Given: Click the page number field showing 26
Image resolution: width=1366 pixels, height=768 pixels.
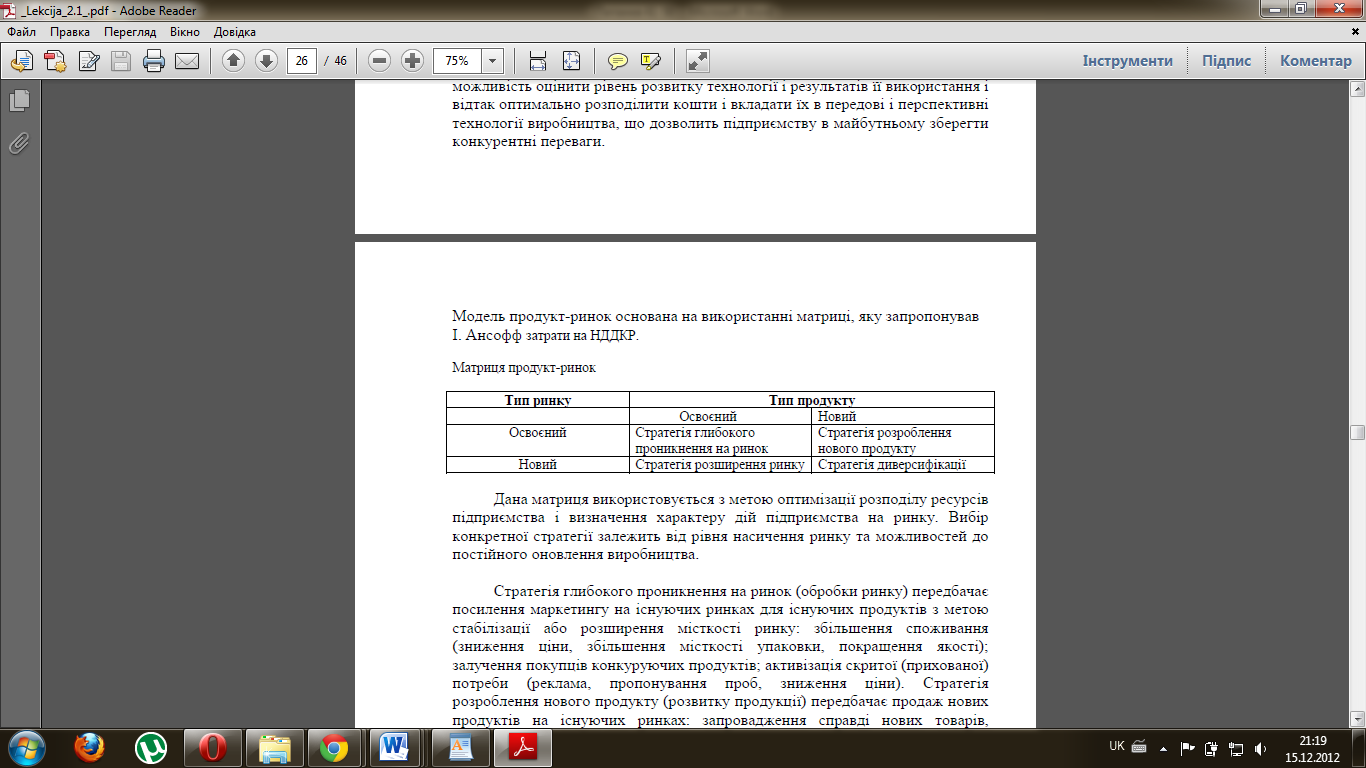Looking at the screenshot, I should pos(301,61).
